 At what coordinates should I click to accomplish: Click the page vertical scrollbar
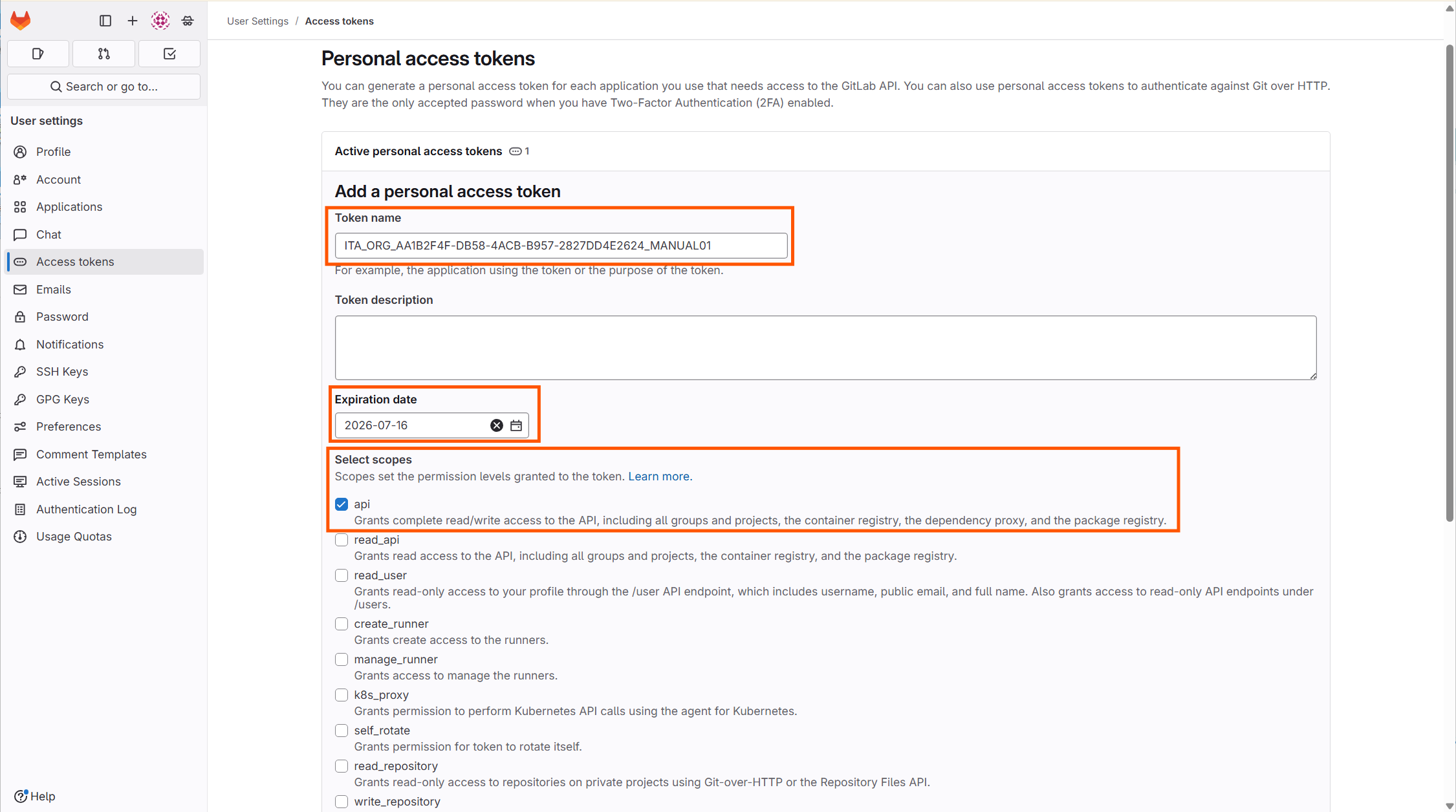[x=1450, y=283]
